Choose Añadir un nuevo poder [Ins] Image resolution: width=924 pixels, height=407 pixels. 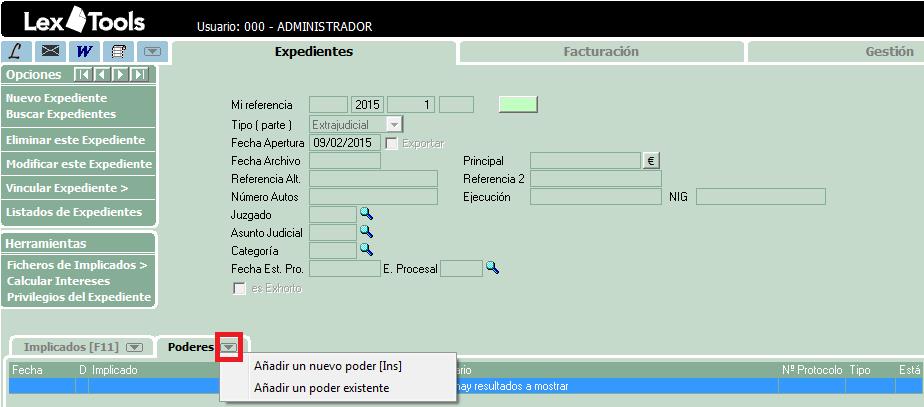click(327, 366)
